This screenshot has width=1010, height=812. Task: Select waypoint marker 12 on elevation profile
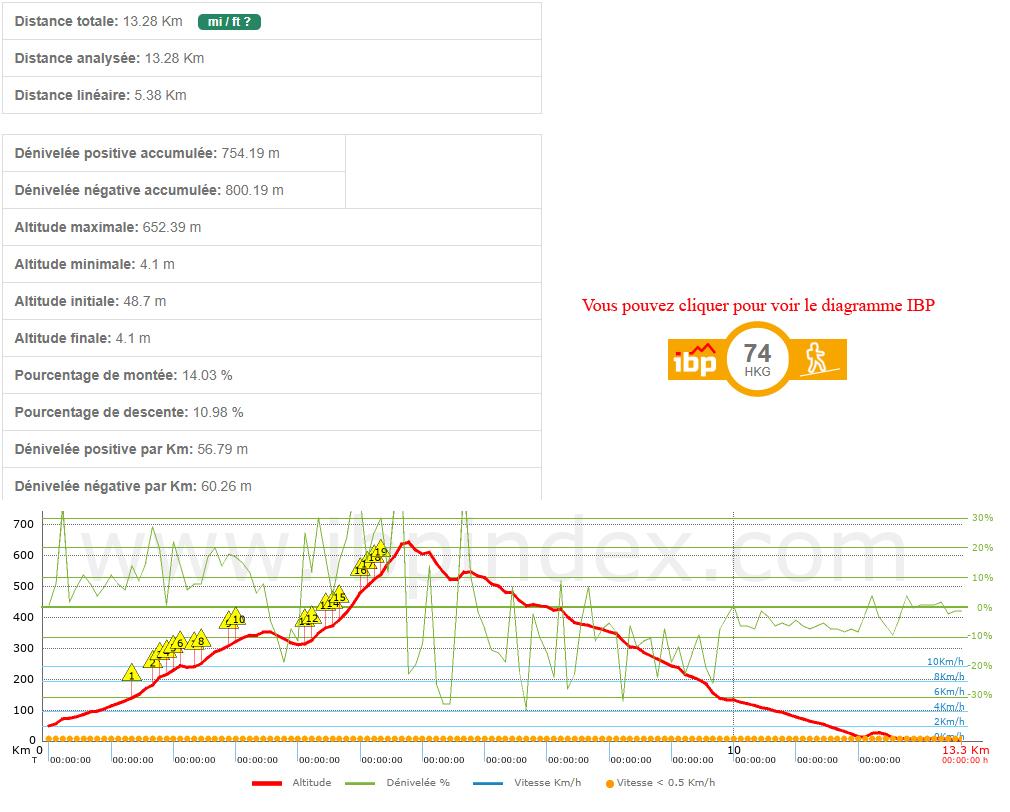point(312,616)
